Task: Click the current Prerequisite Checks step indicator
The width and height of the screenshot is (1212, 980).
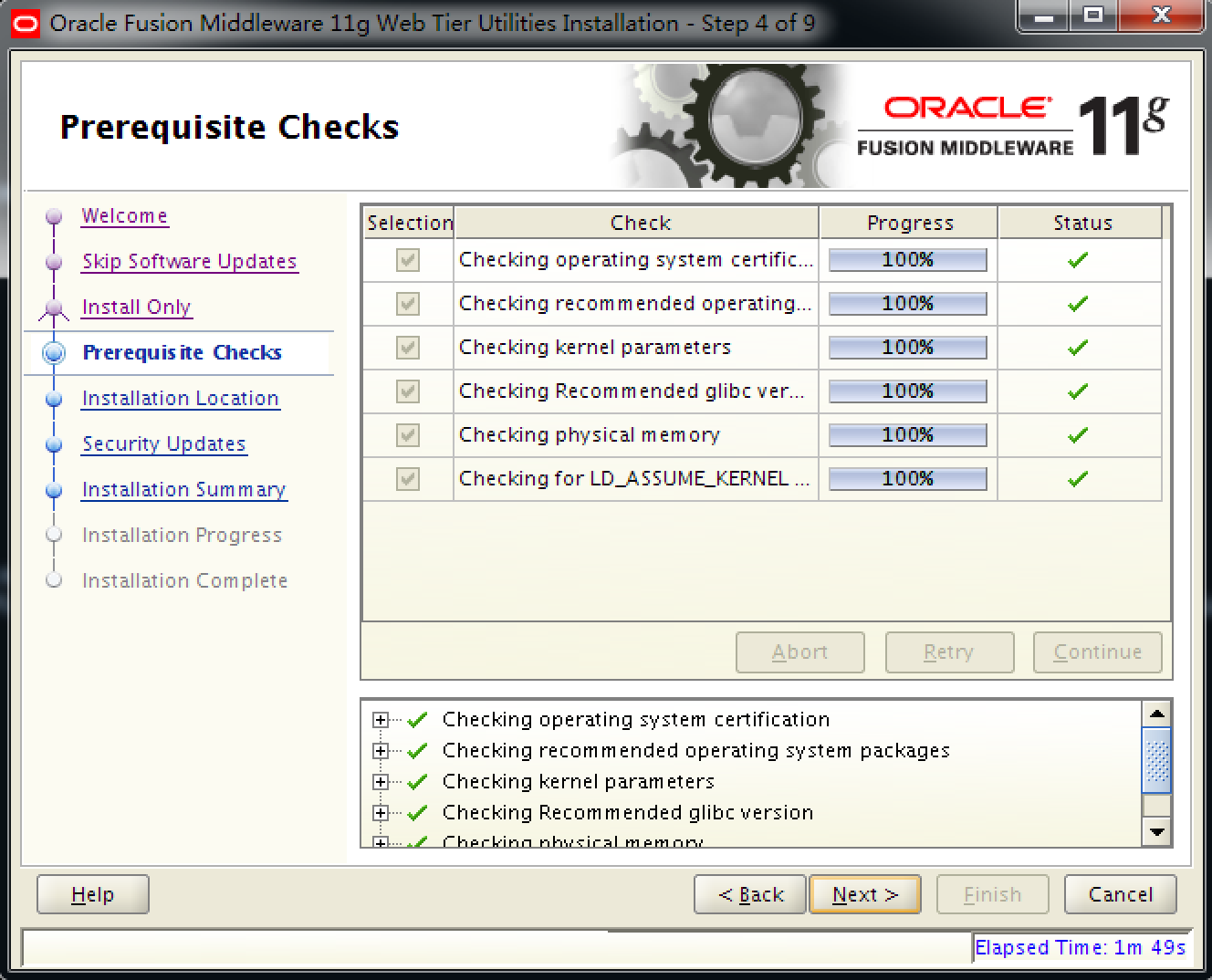Action: [54, 353]
